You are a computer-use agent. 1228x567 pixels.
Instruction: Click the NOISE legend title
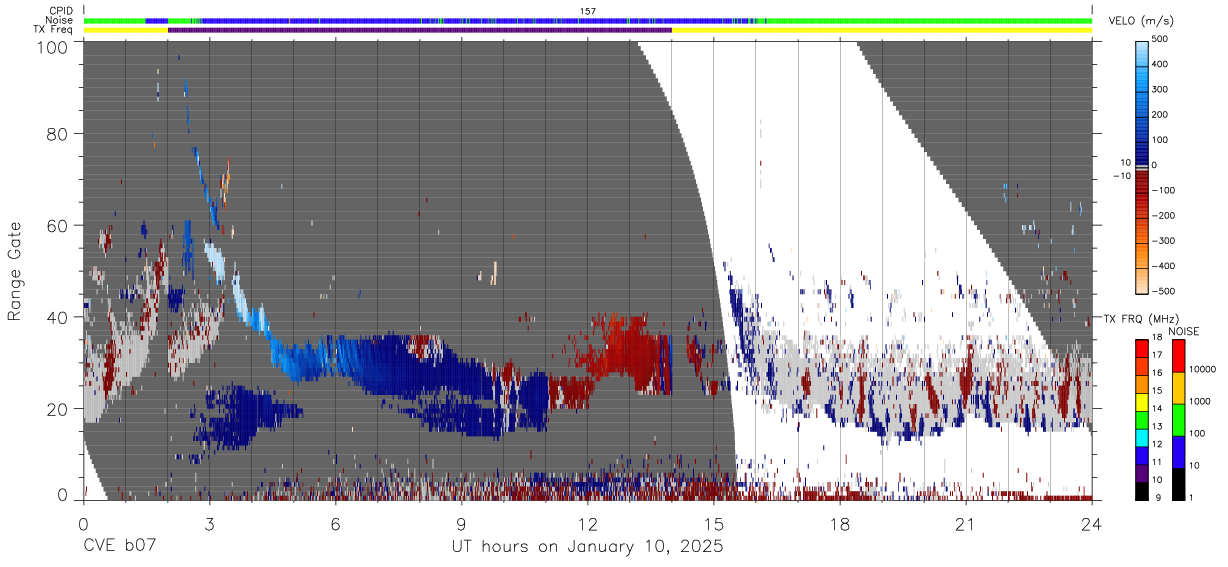click(x=1182, y=331)
